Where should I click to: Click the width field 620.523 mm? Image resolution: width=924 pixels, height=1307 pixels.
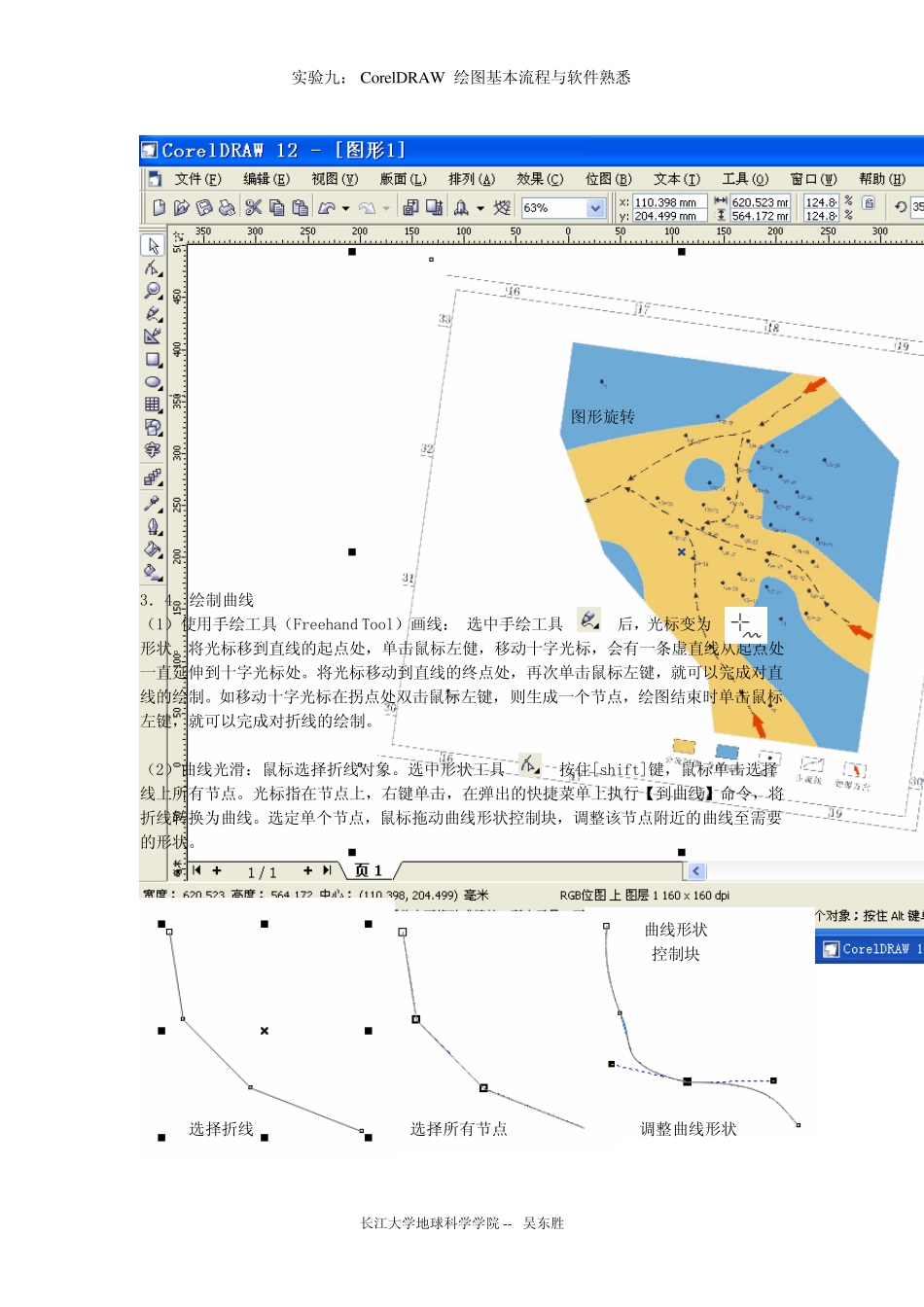point(760,202)
